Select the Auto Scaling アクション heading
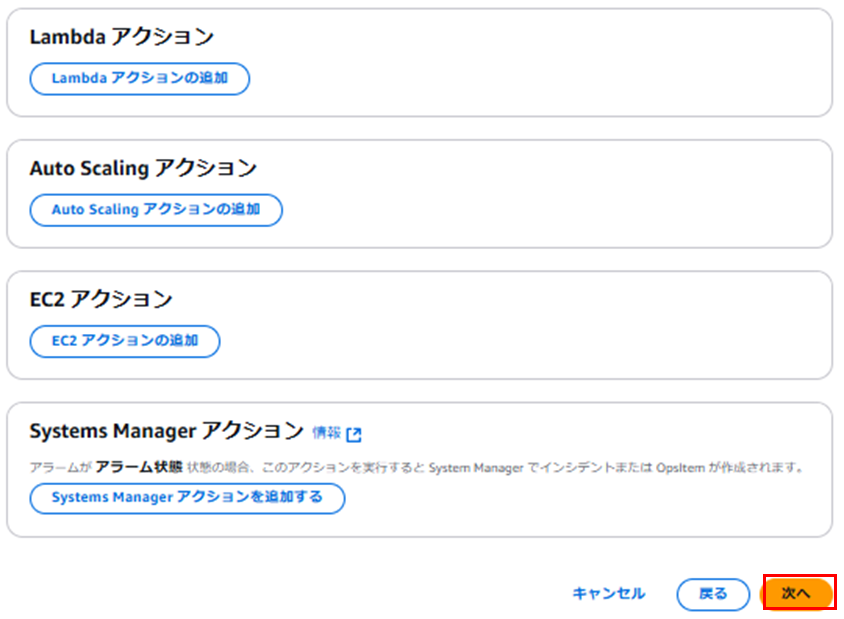The height and width of the screenshot is (619, 844). (143, 168)
